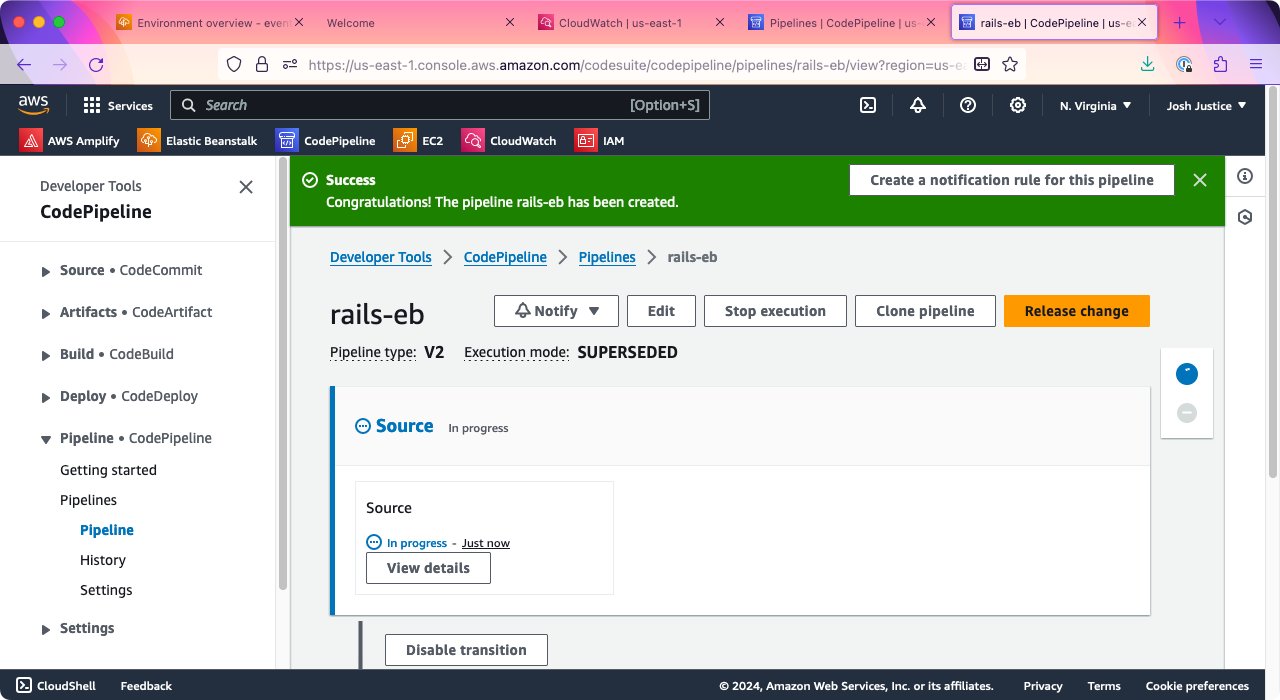The image size is (1280, 700).
Task: Click View details for Source action
Action: coord(428,568)
